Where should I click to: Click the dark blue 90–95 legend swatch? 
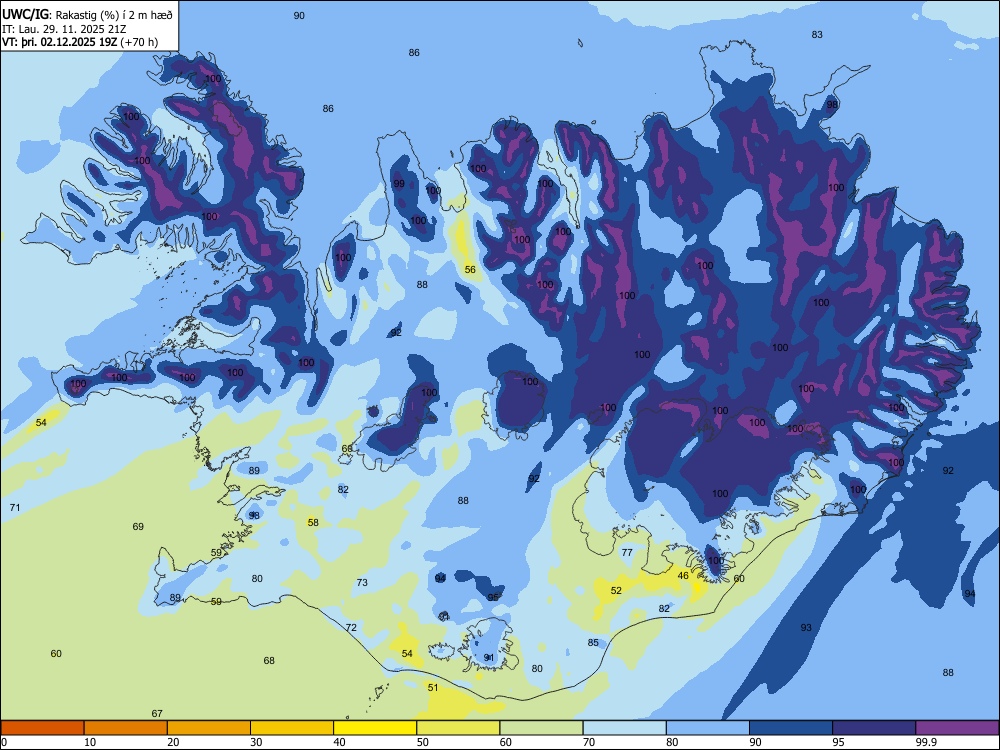pos(791,728)
